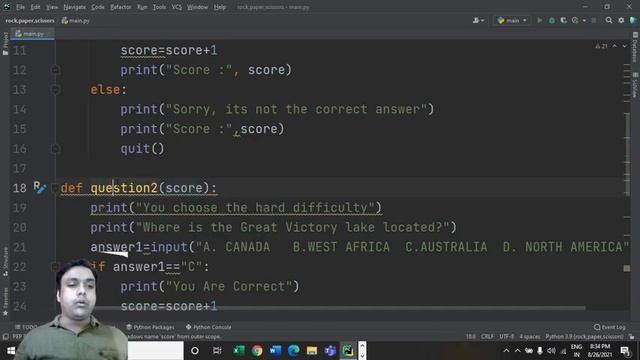Click the gutter icon on line 18
This screenshot has width=640, height=360.
pos(40,188)
